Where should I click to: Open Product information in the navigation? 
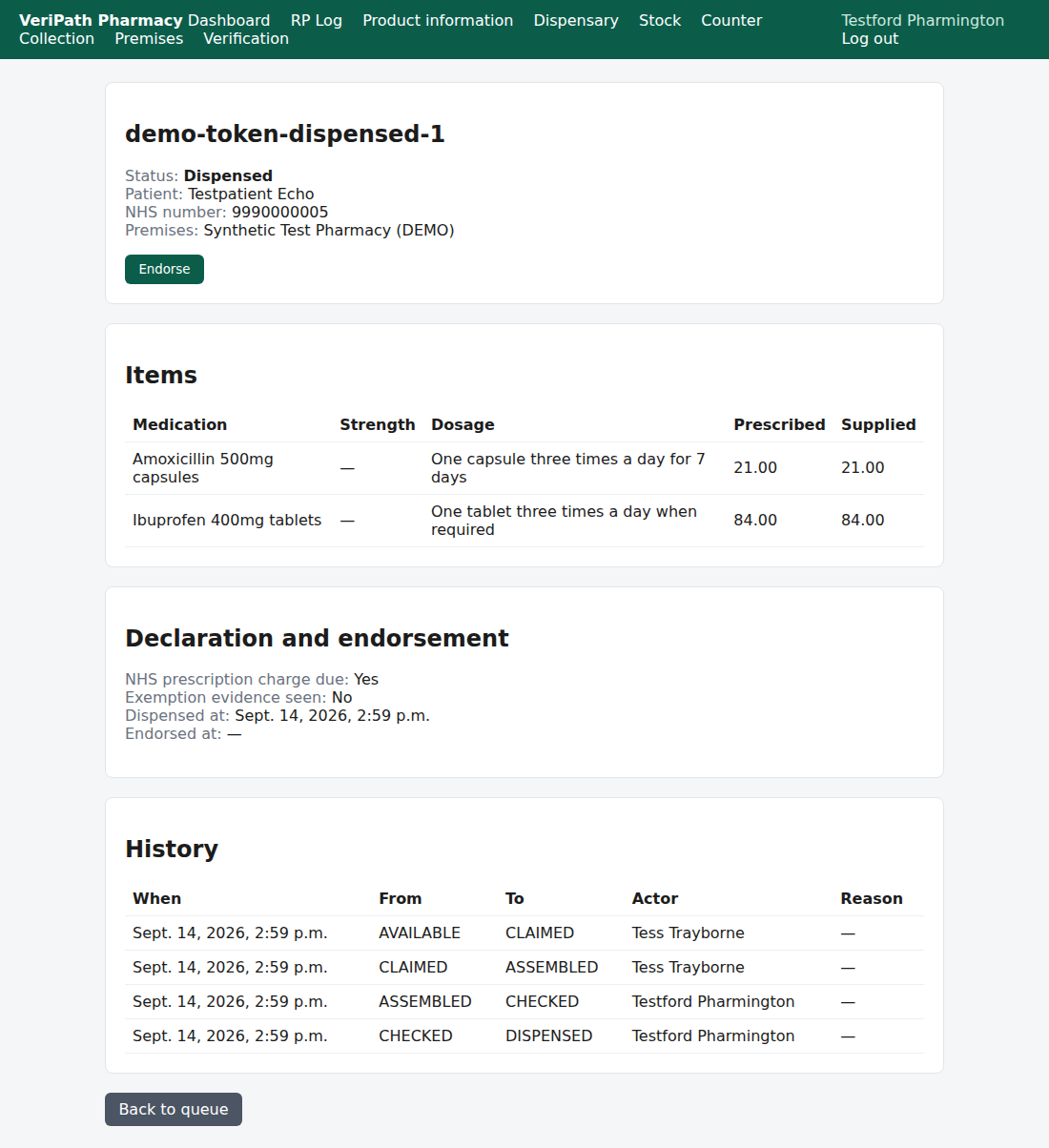[x=438, y=20]
